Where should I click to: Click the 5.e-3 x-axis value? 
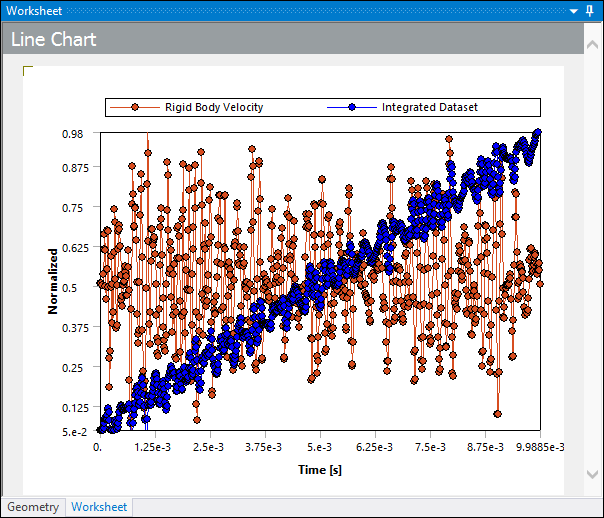pyautogui.click(x=319, y=447)
